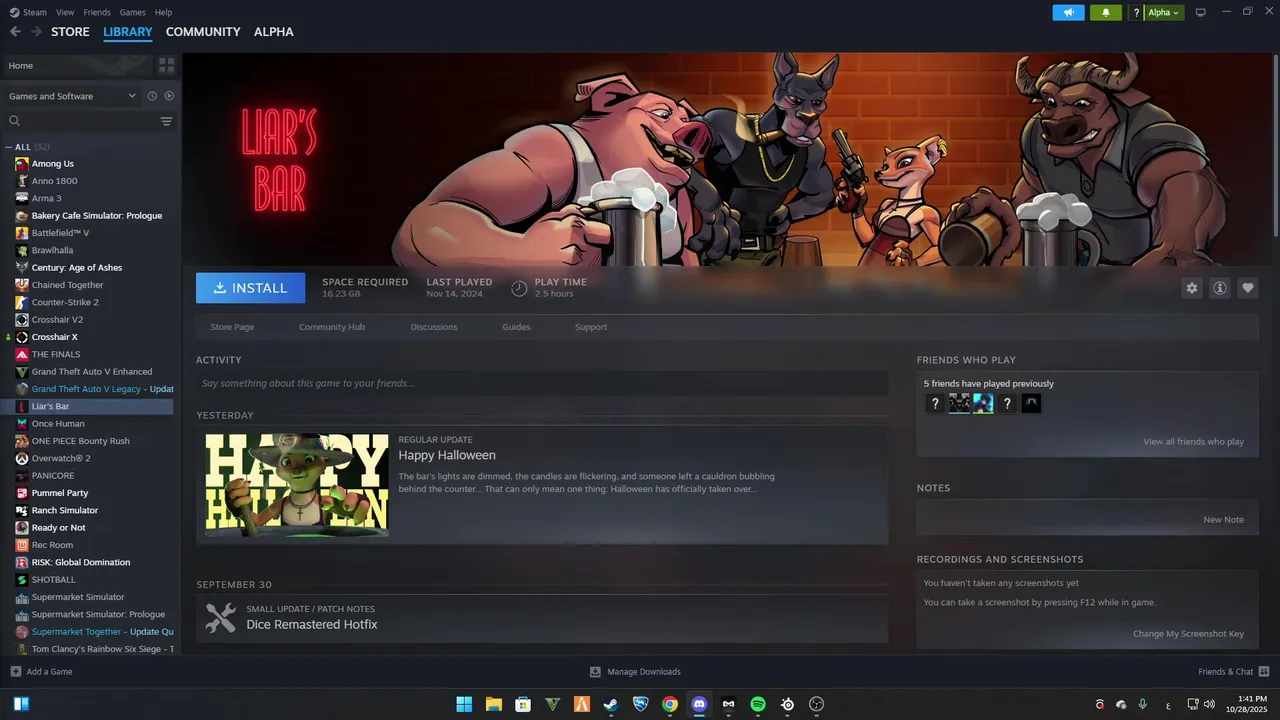Open the announcements megaphone button
Viewport: 1280px width, 720px height.
1068,13
